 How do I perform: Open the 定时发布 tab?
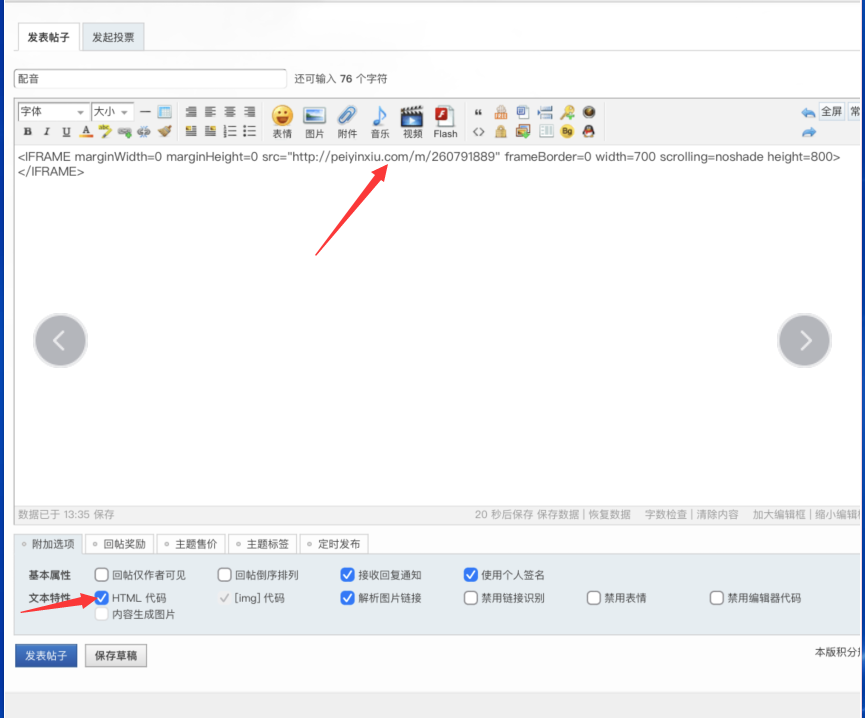(335, 544)
